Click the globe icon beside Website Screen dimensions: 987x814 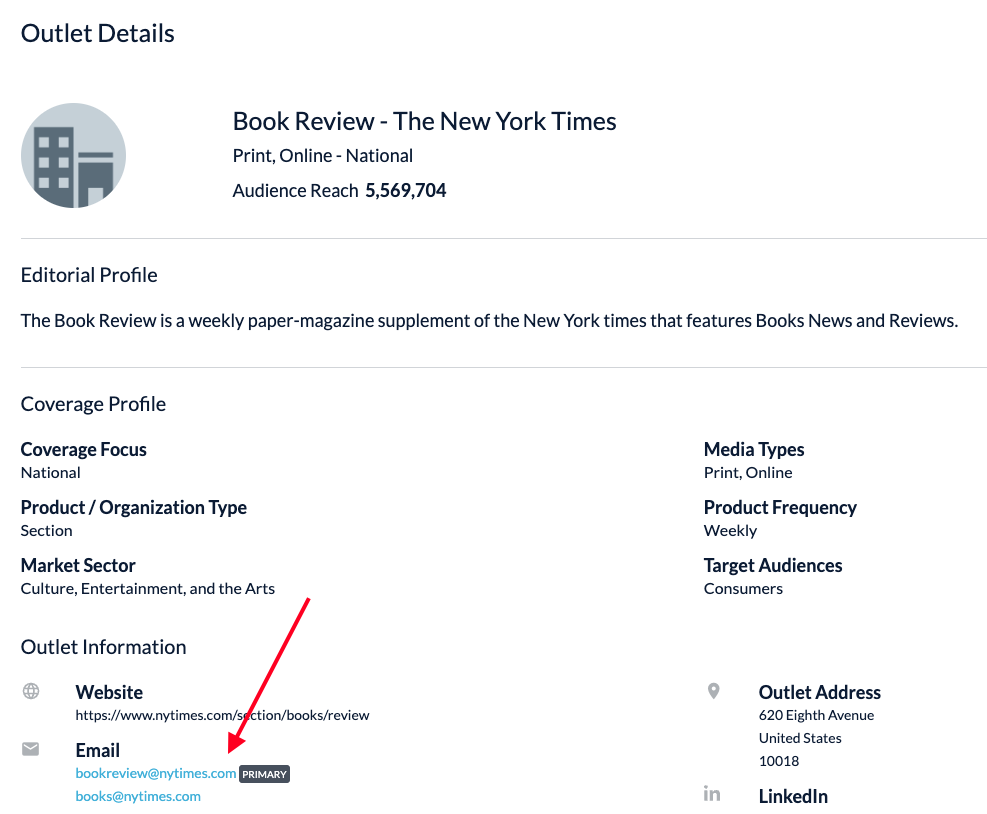coord(31,691)
